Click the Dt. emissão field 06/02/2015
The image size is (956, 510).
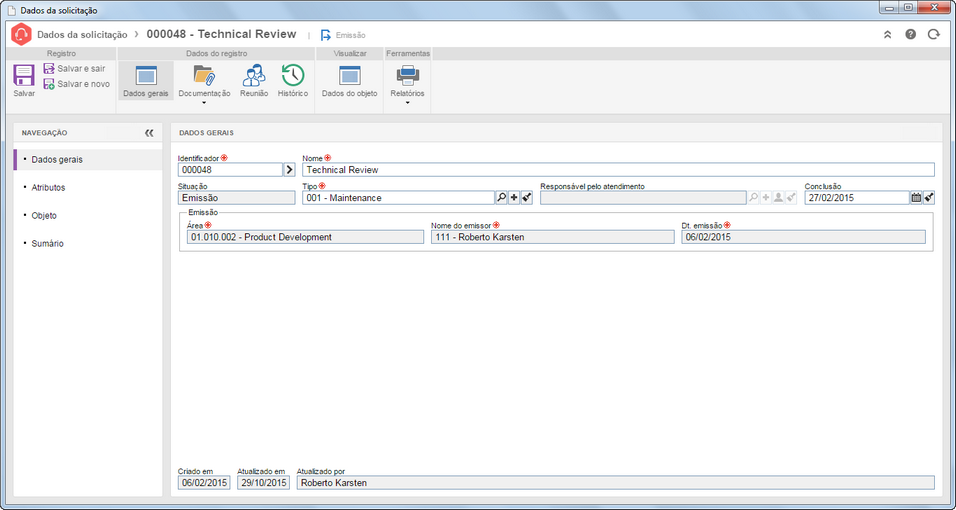tap(803, 237)
